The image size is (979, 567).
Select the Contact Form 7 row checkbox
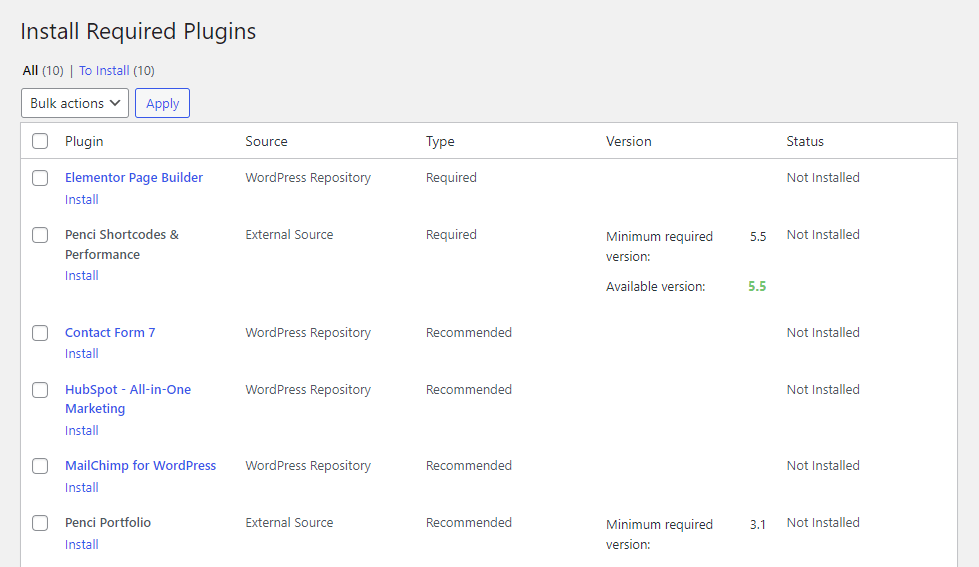coord(40,333)
